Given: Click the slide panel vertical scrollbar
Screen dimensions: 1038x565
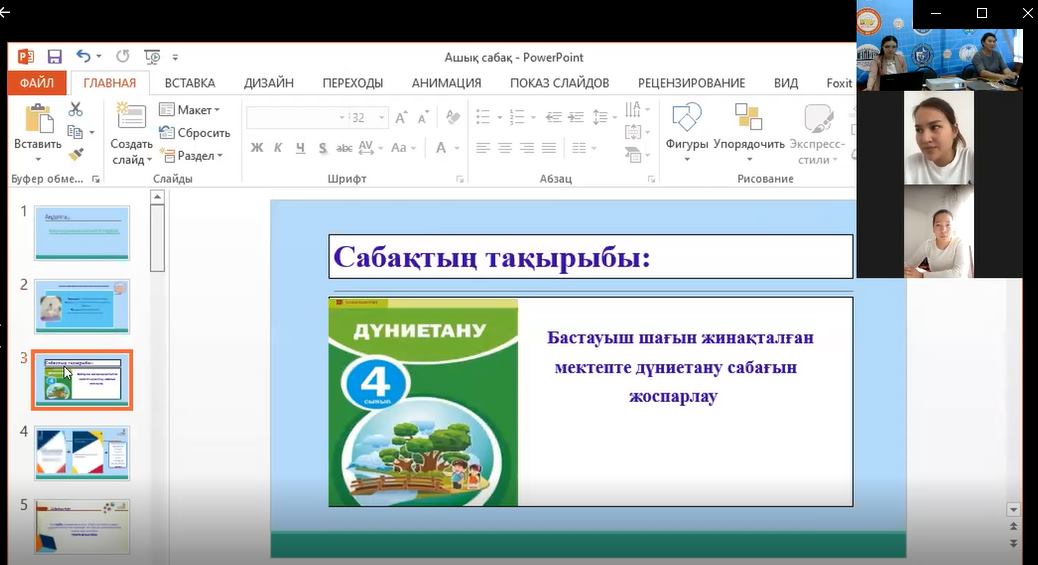Looking at the screenshot, I should pyautogui.click(x=157, y=240).
